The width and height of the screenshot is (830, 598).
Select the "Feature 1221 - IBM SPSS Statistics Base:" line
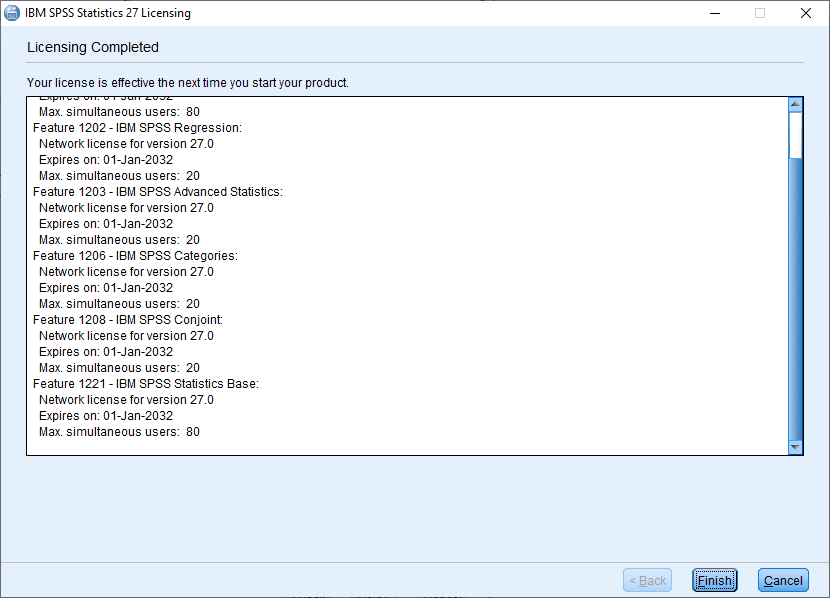coord(146,384)
